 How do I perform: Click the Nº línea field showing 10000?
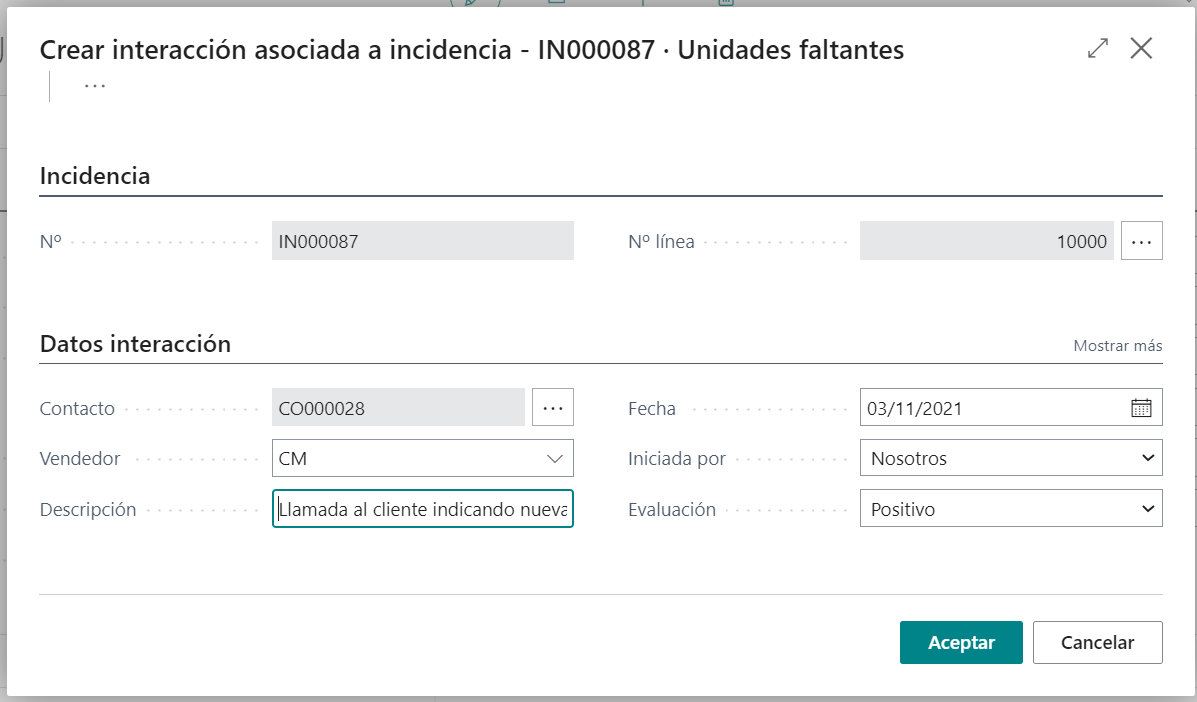click(x=985, y=241)
